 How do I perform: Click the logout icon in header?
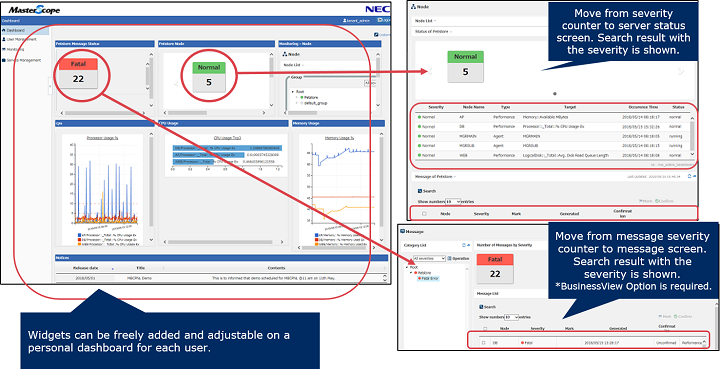pos(380,20)
